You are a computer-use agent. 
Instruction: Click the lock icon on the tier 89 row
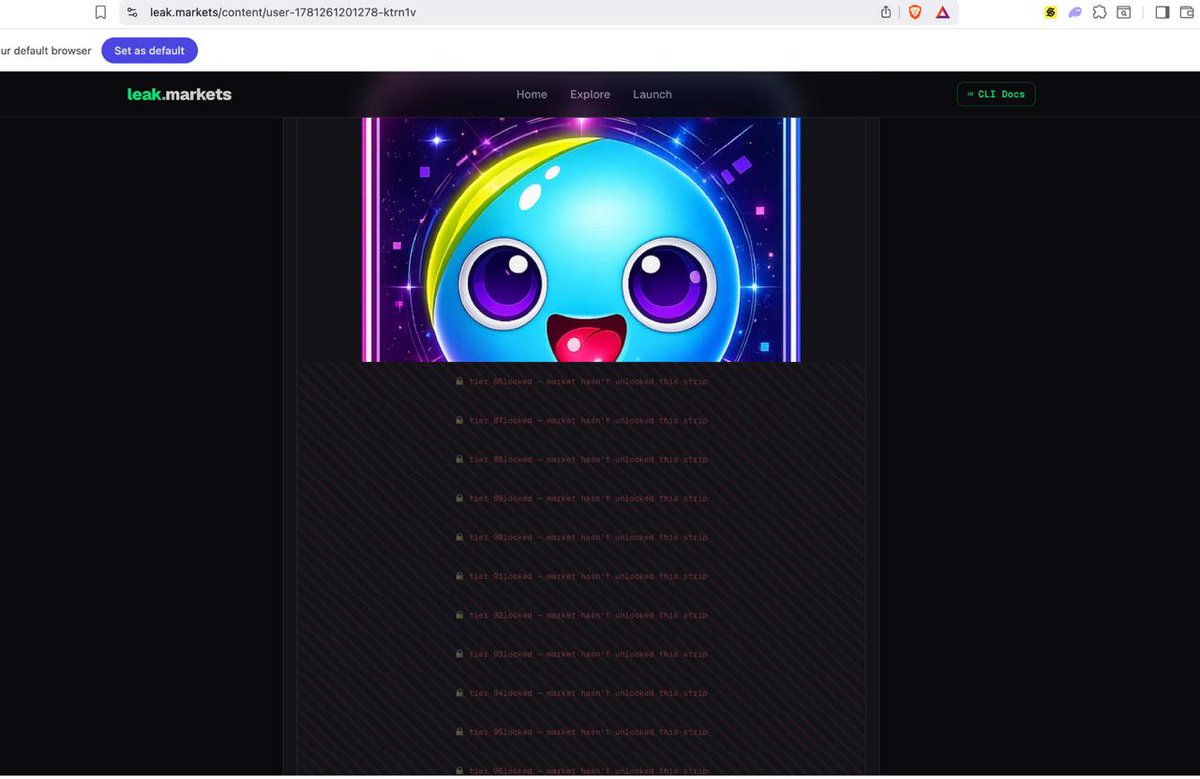click(460, 498)
